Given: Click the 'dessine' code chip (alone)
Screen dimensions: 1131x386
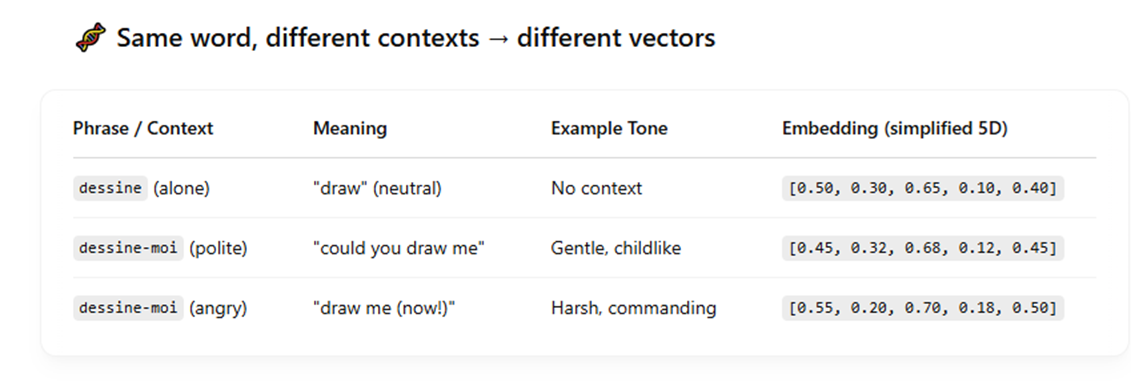Looking at the screenshot, I should click(x=110, y=188).
